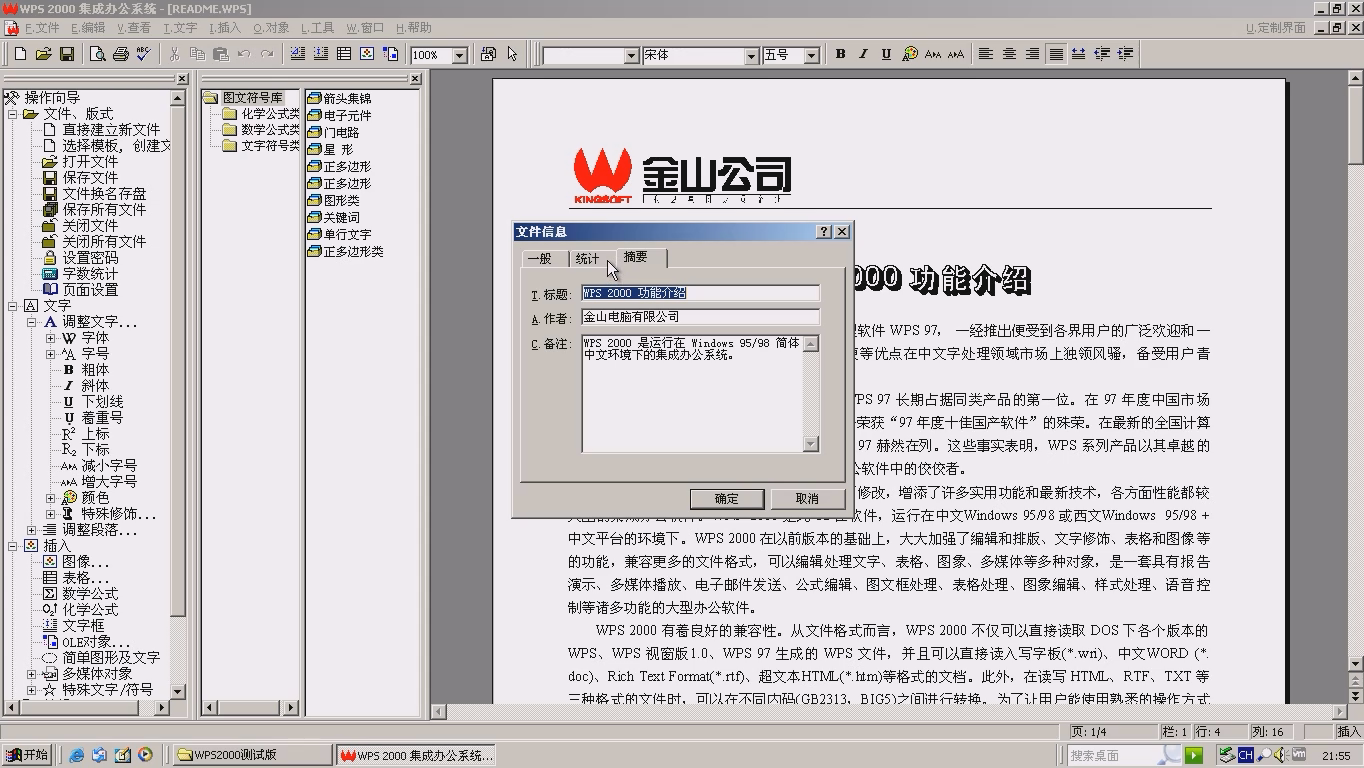Click the Paste toolbar icon
The height and width of the screenshot is (768, 1364).
221,54
